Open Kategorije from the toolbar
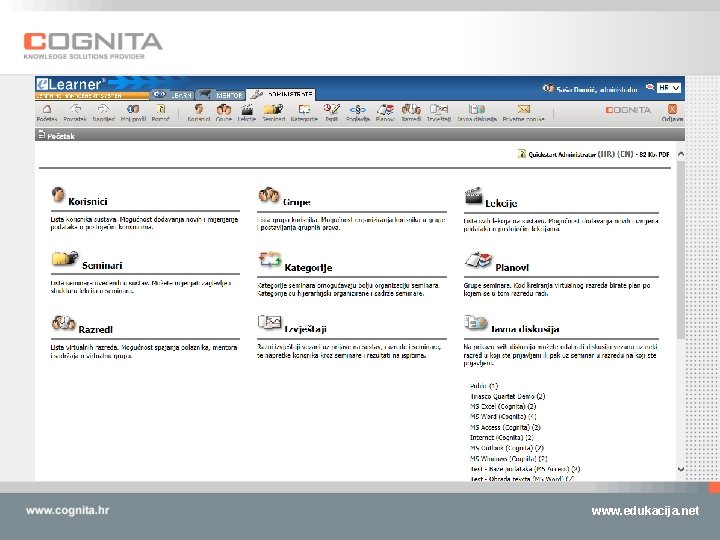Image resolution: width=720 pixels, height=540 pixels. coord(304,109)
